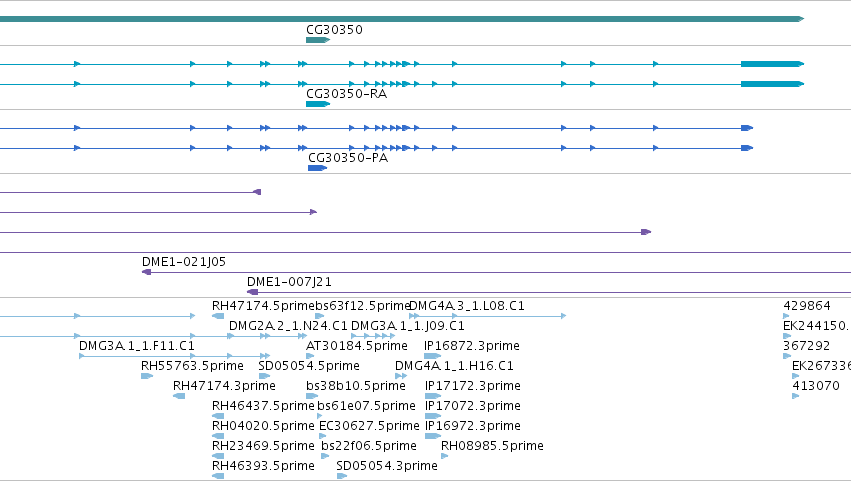Click the bs61e07.5prime EST label
This screenshot has height=481, width=851.
click(366, 406)
